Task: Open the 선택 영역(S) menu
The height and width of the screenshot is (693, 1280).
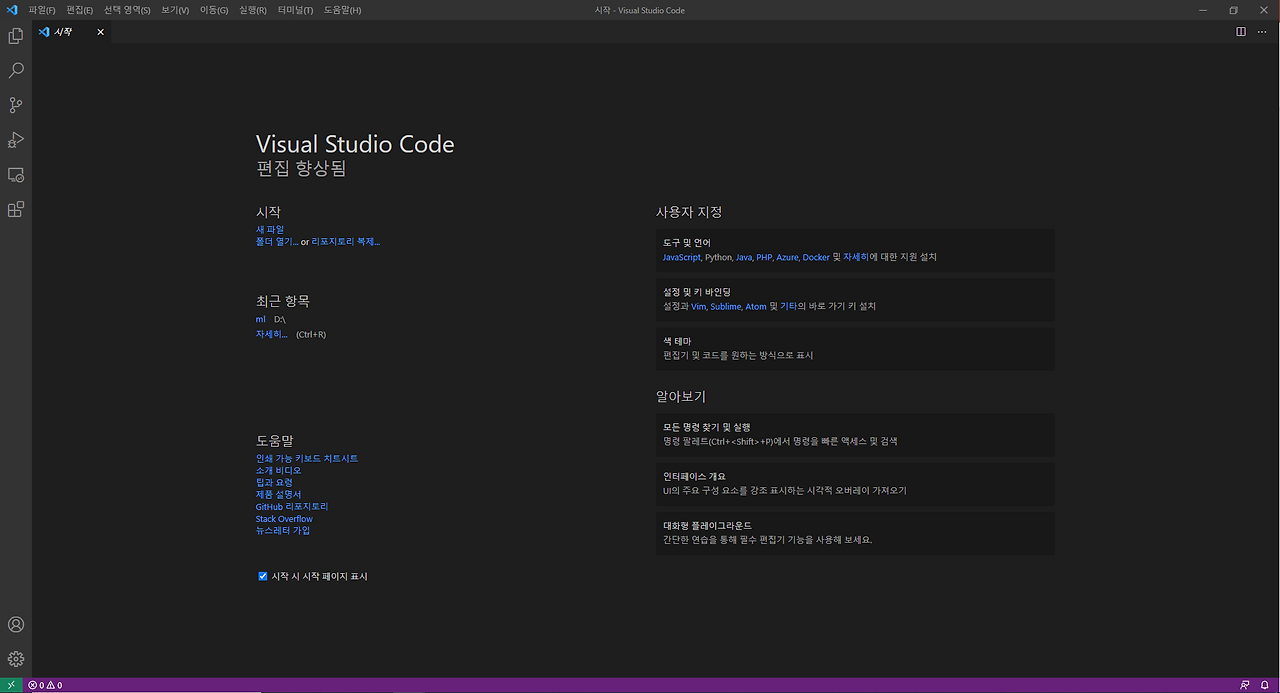Action: click(x=127, y=10)
